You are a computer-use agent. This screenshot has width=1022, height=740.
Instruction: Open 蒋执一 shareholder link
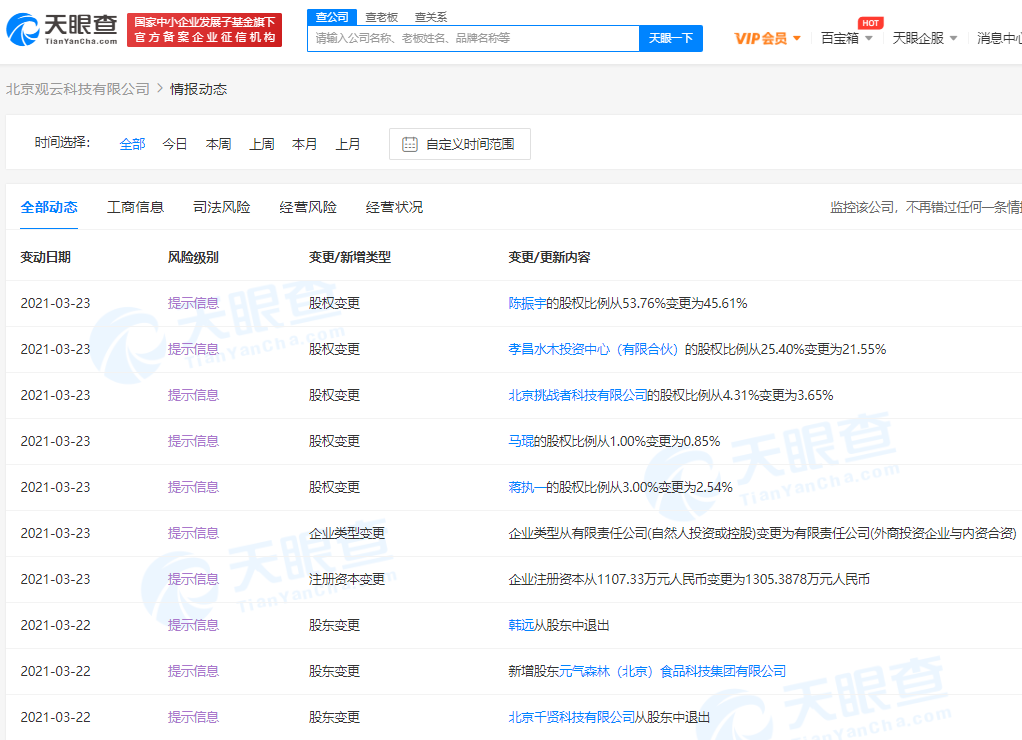(x=527, y=487)
